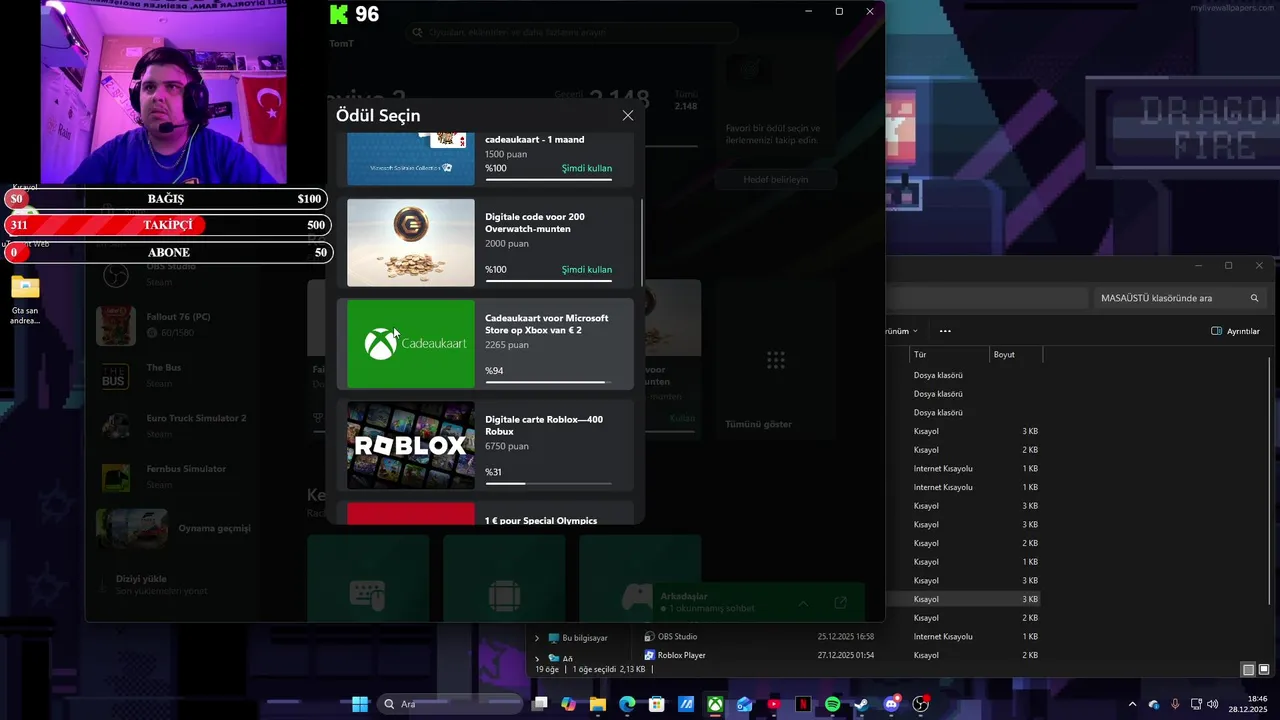This screenshot has height=720, width=1280.
Task: Click the date 27.12.2025 01:54
Action: coord(845,656)
